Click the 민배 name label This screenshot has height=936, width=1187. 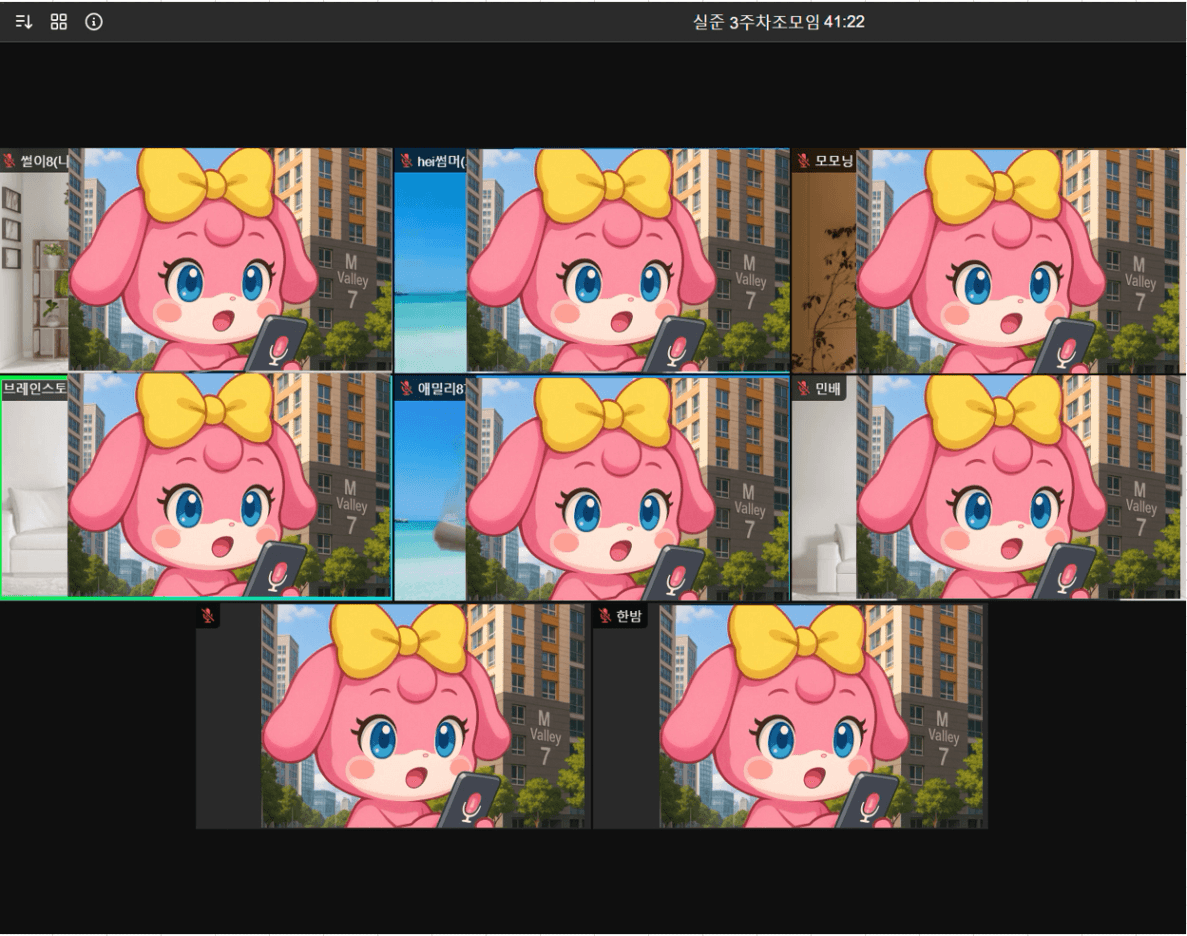827,388
